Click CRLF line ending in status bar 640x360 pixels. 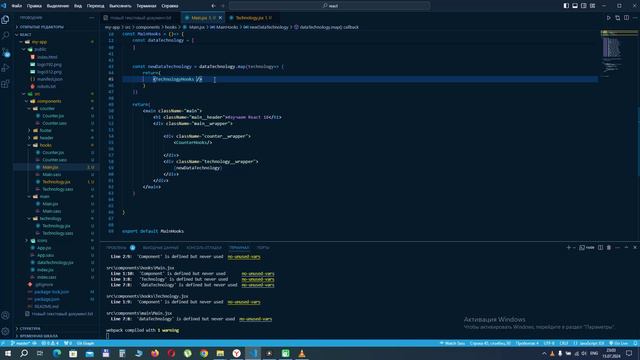click(x=564, y=343)
